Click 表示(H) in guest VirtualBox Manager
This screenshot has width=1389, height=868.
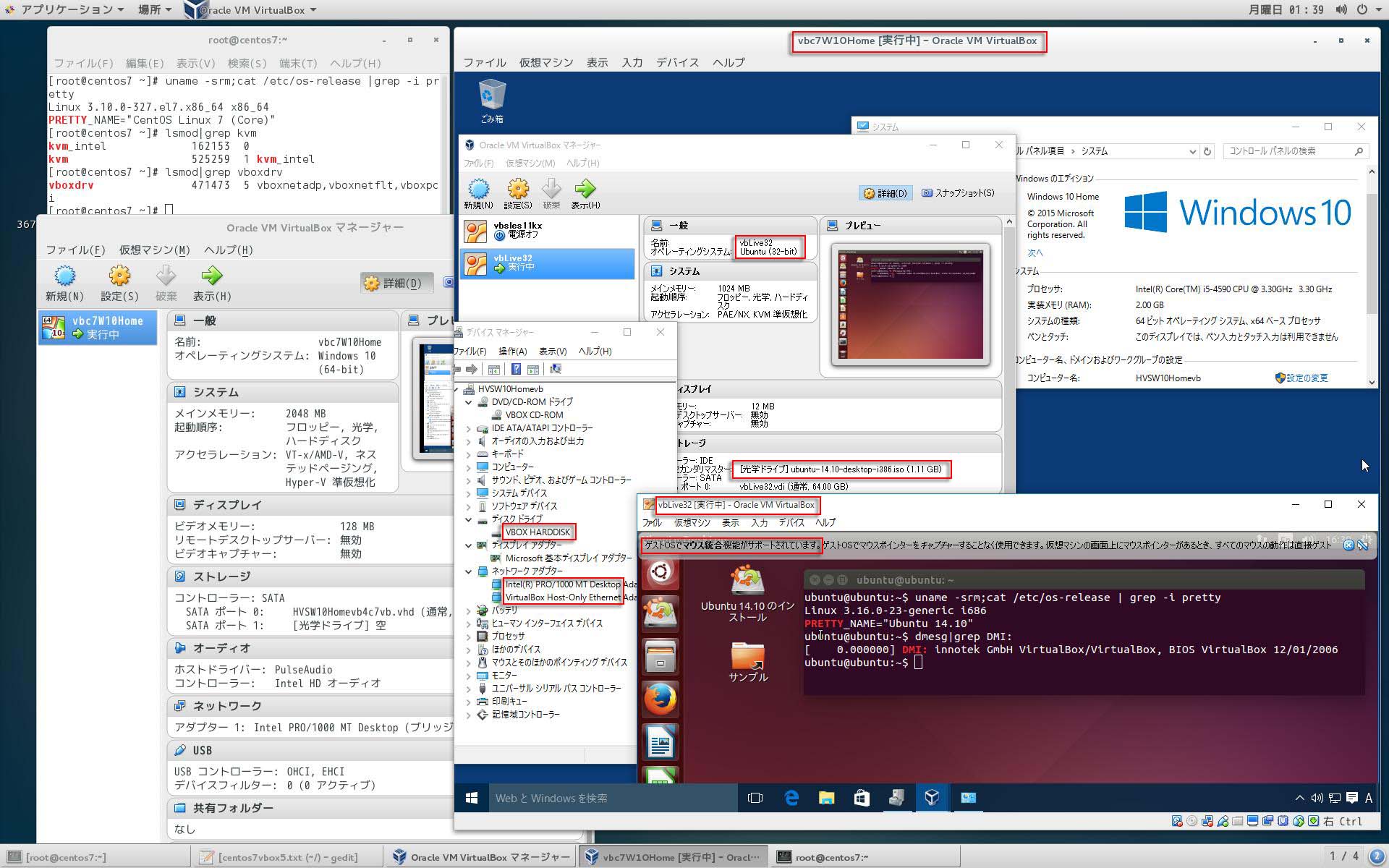click(585, 194)
